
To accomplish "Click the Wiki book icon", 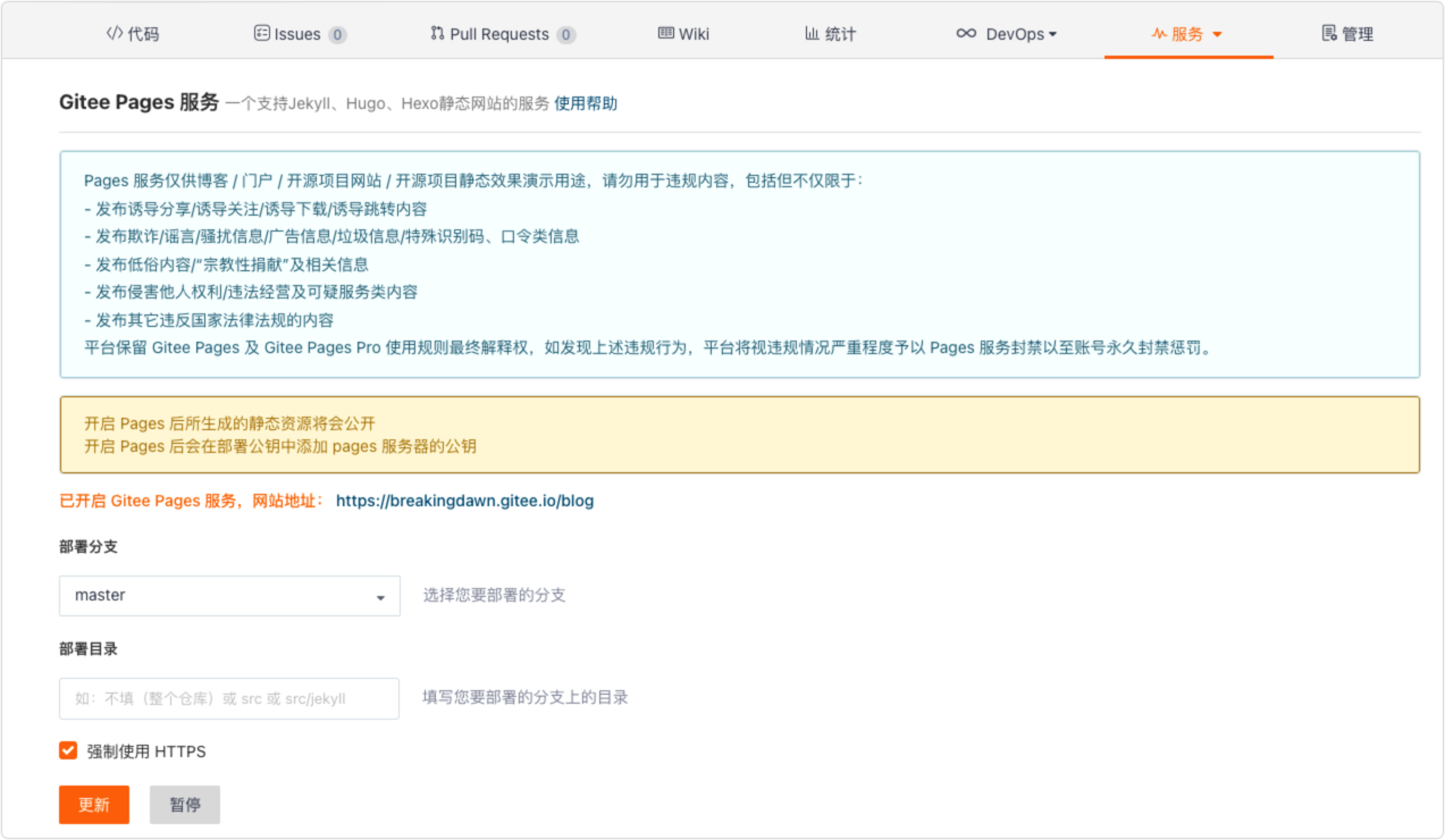I will tap(666, 33).
